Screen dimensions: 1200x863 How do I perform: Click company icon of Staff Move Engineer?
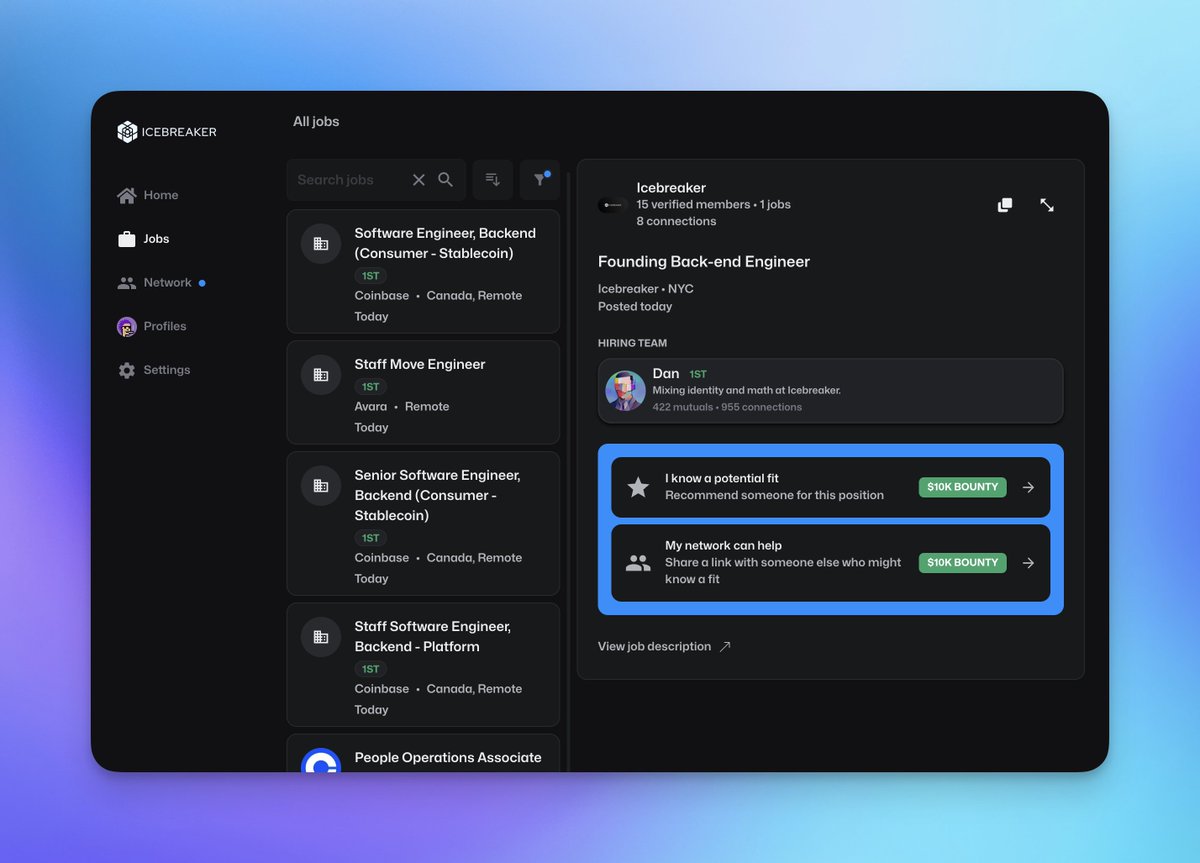(x=321, y=375)
